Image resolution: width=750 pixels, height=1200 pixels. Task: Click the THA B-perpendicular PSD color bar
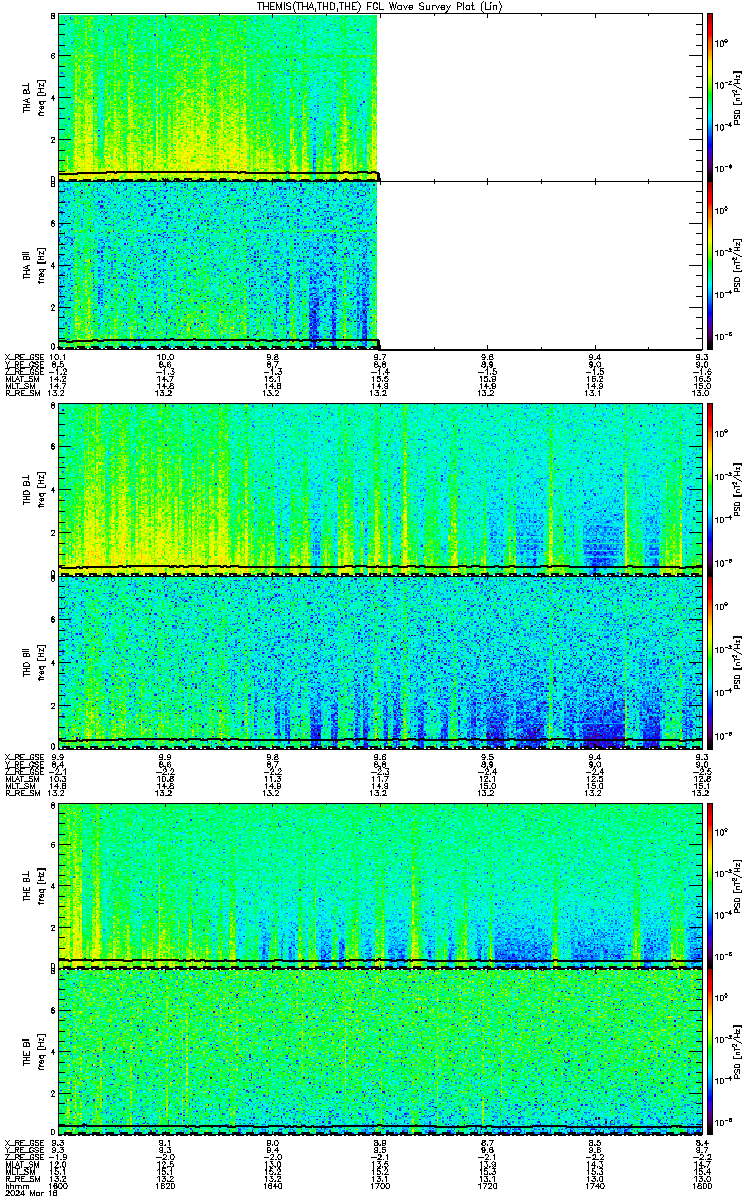point(710,97)
